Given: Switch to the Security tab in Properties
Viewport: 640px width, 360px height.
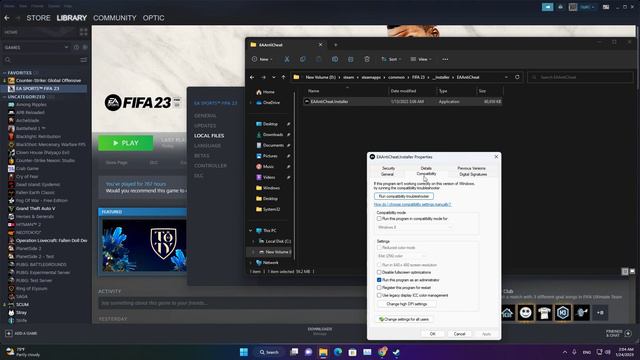Looking at the screenshot, I should tap(389, 168).
